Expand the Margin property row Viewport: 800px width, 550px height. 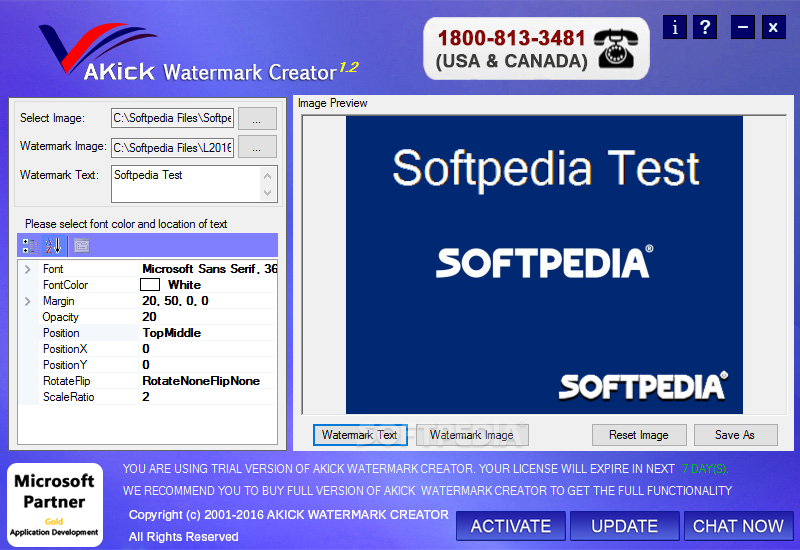click(28, 301)
